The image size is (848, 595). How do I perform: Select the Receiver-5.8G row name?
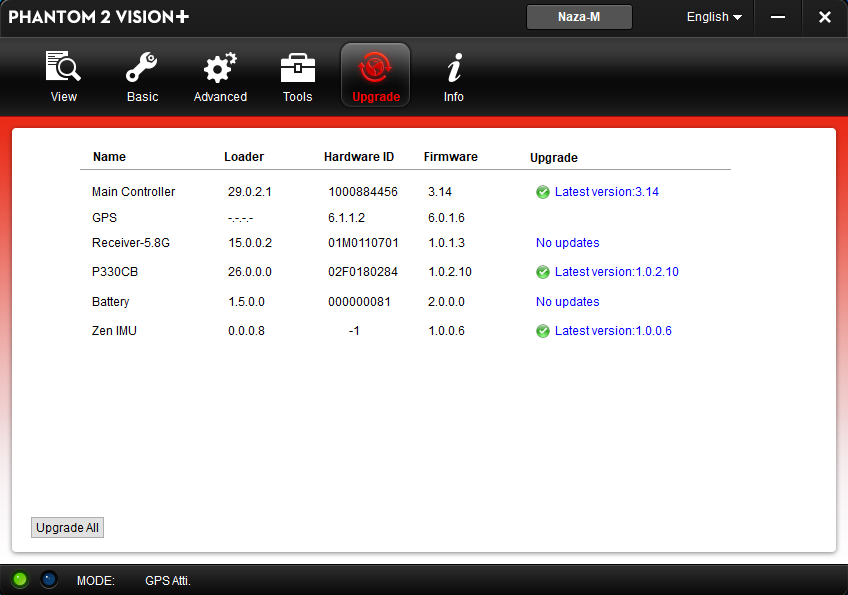(131, 243)
